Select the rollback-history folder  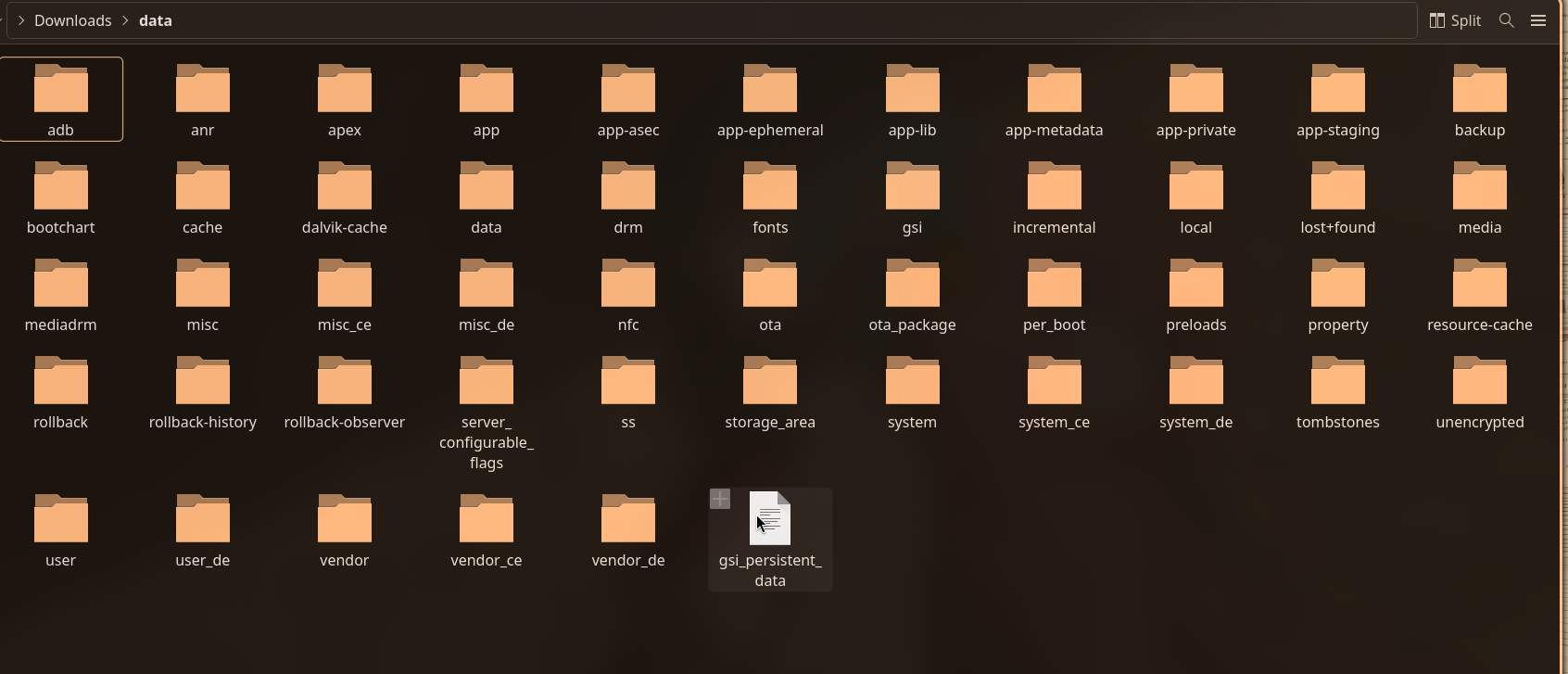pos(203,391)
